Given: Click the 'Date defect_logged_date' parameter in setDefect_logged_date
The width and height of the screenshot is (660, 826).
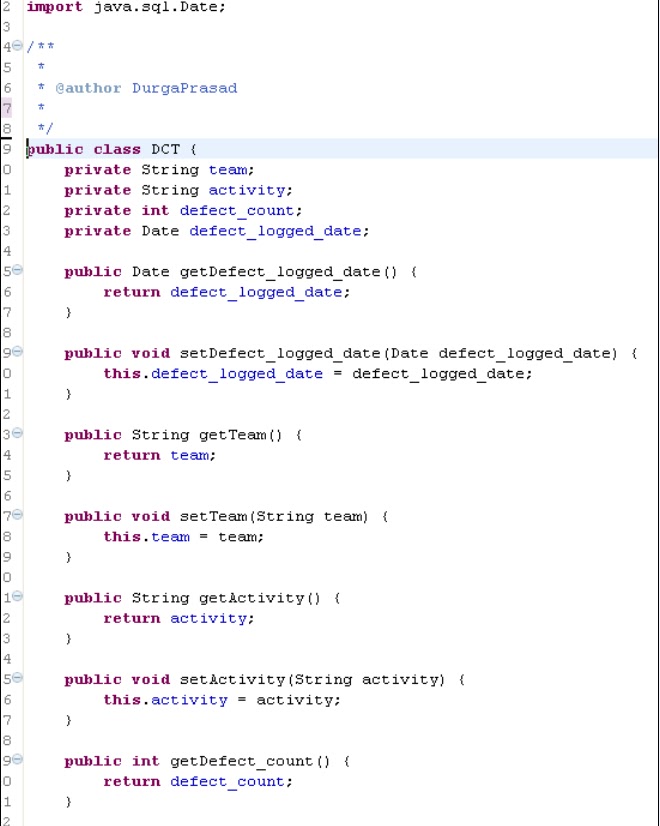Looking at the screenshot, I should 499,353.
